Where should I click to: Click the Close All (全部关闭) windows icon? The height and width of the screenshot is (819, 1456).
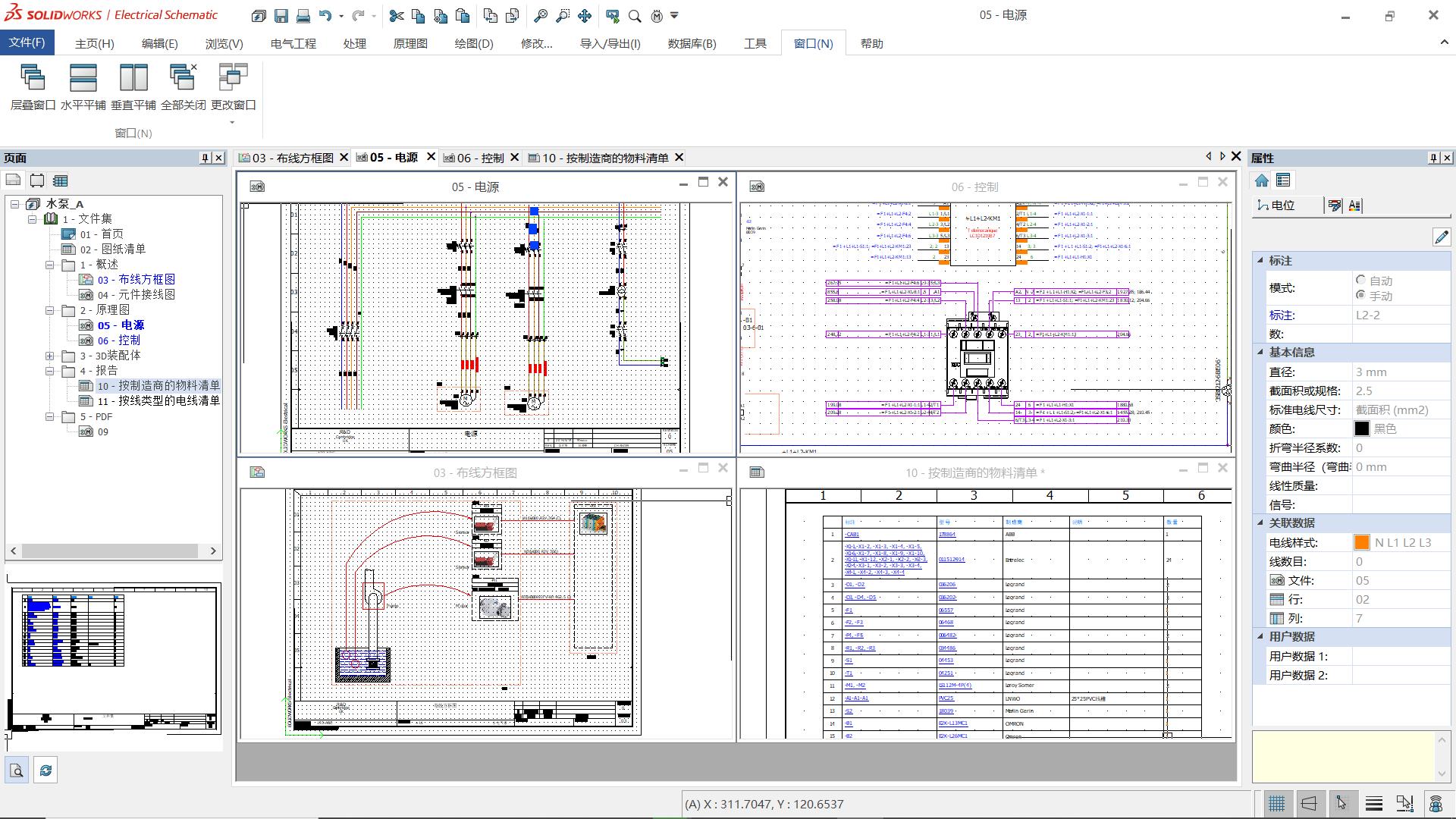(x=183, y=78)
